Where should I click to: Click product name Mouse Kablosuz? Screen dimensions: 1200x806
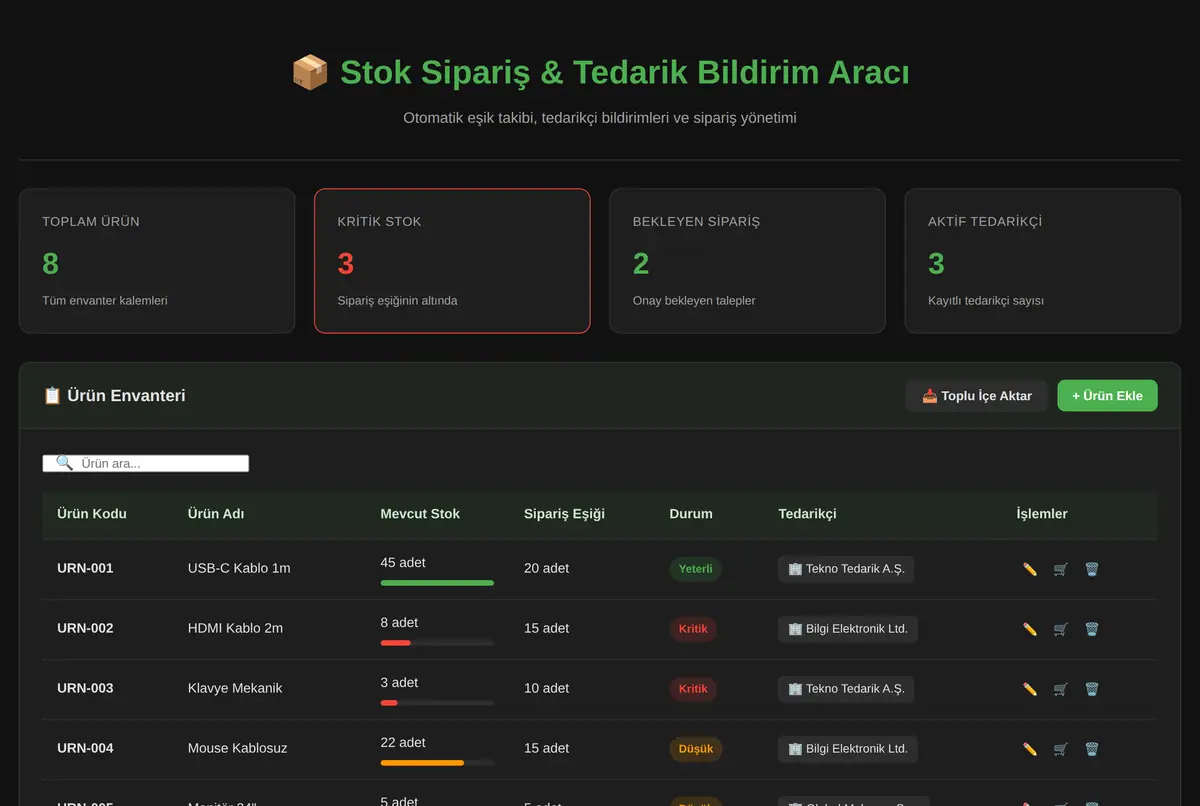(x=237, y=748)
